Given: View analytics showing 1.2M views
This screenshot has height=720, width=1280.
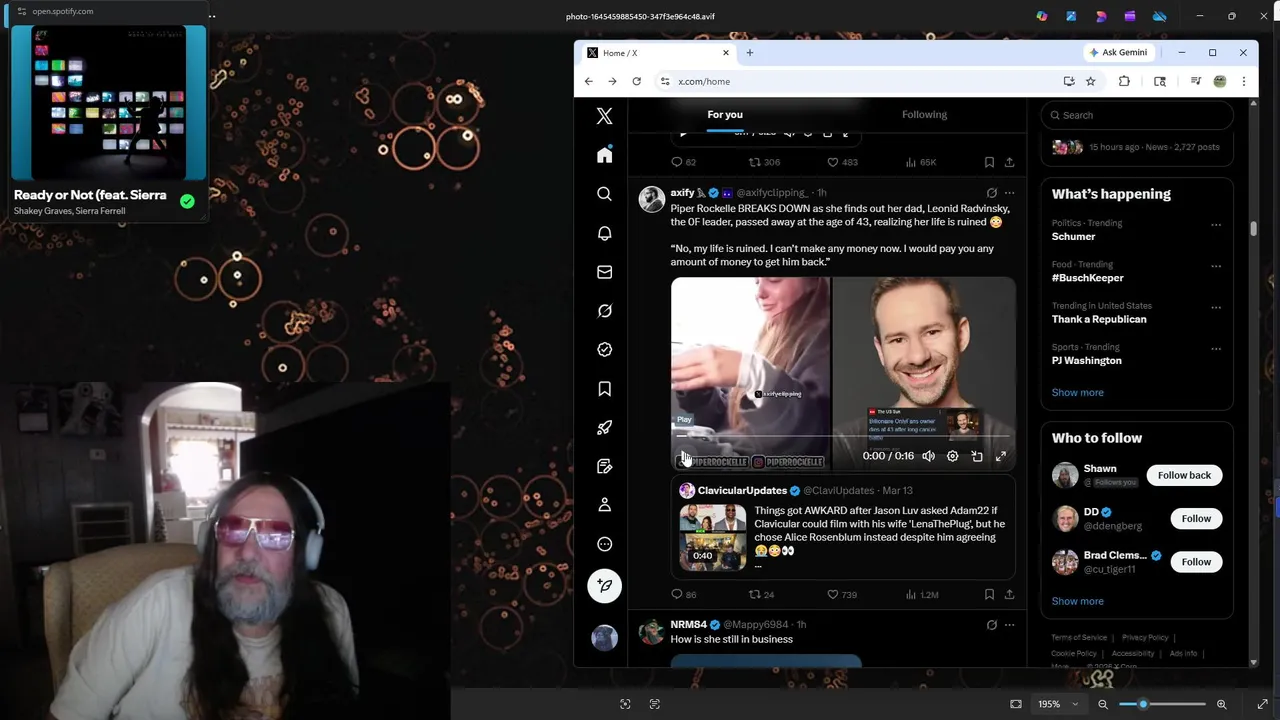Looking at the screenshot, I should (921, 594).
